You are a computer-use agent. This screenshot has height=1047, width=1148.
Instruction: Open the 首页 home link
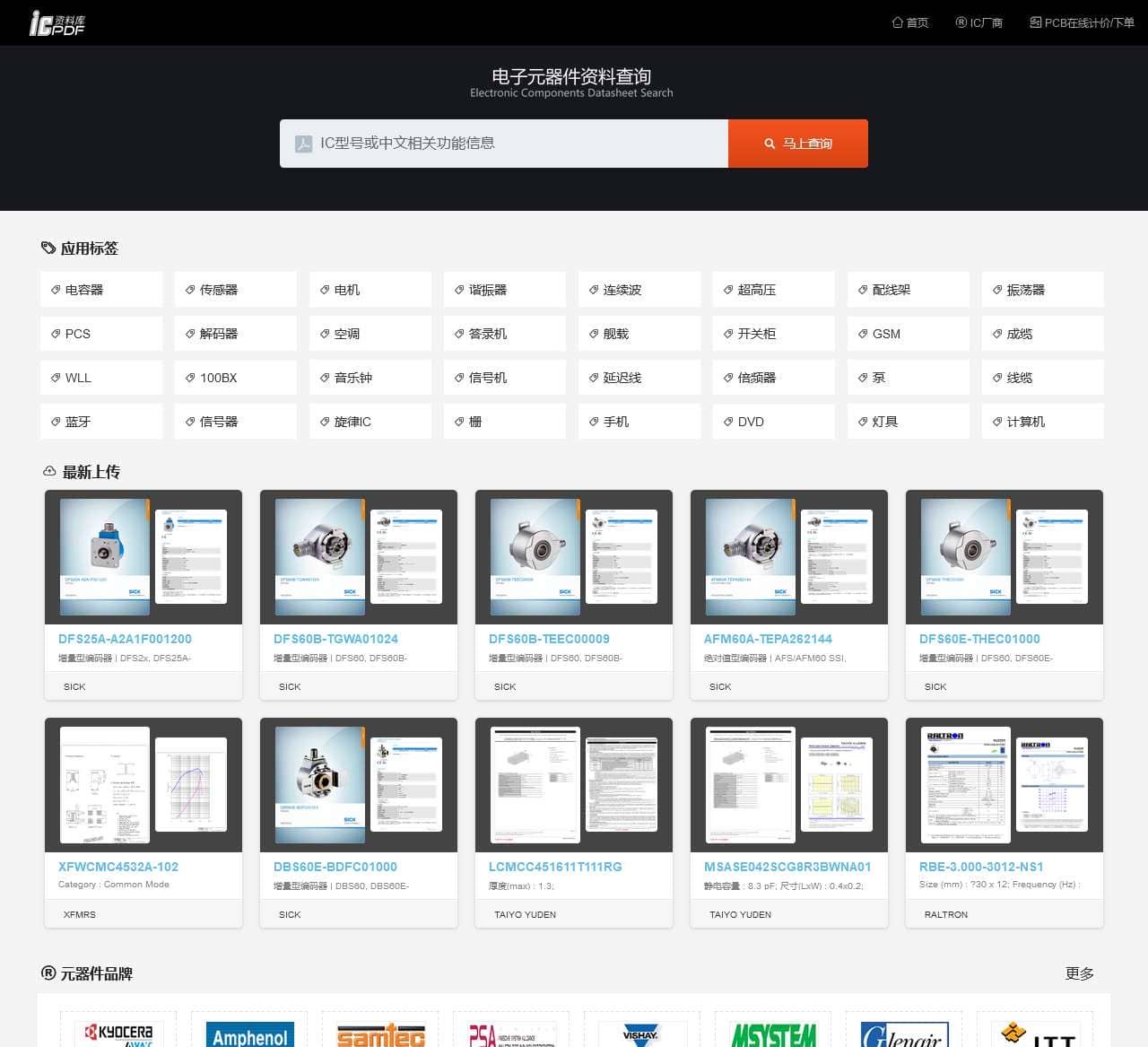(910, 22)
